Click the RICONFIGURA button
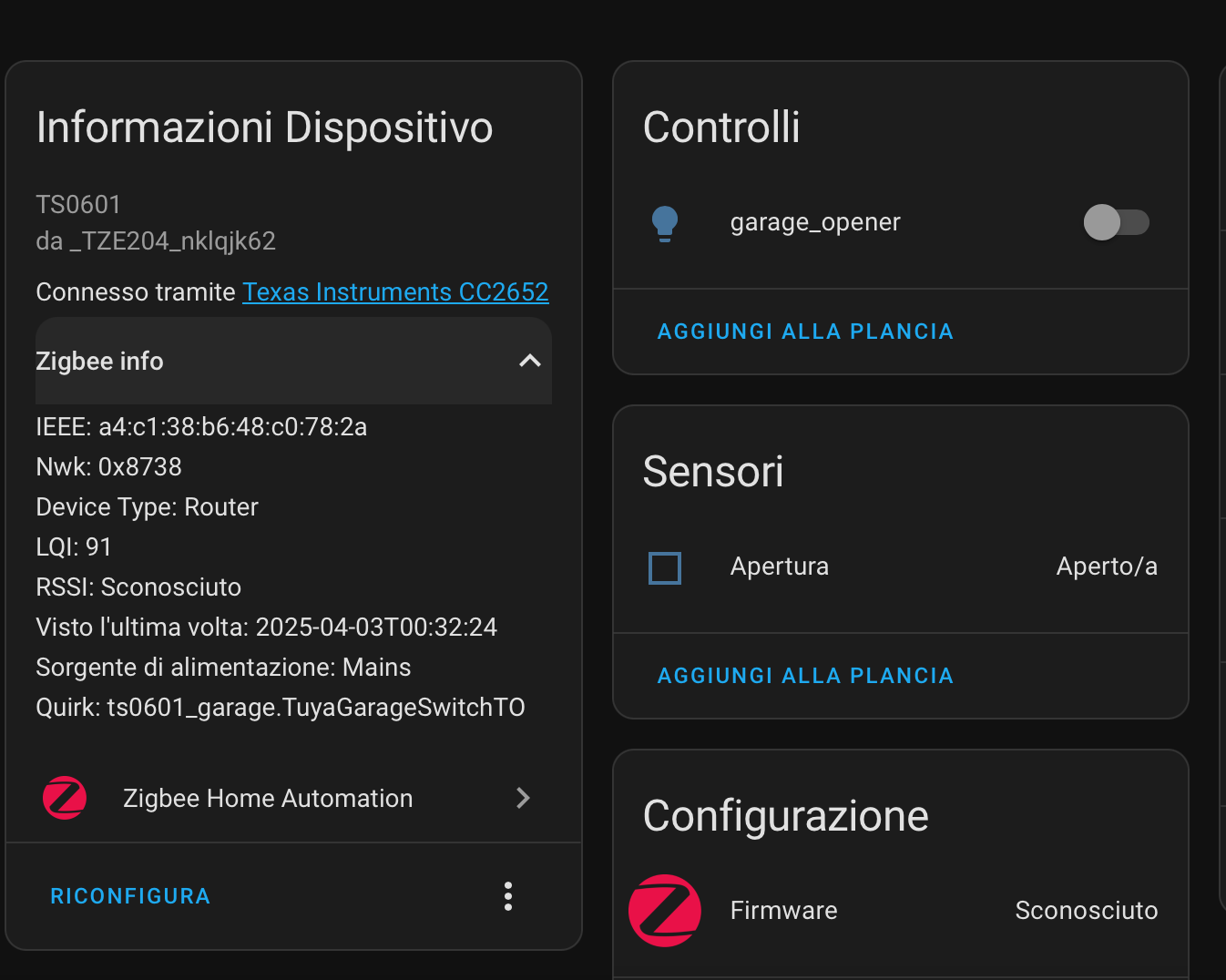1226x980 pixels. [x=130, y=896]
